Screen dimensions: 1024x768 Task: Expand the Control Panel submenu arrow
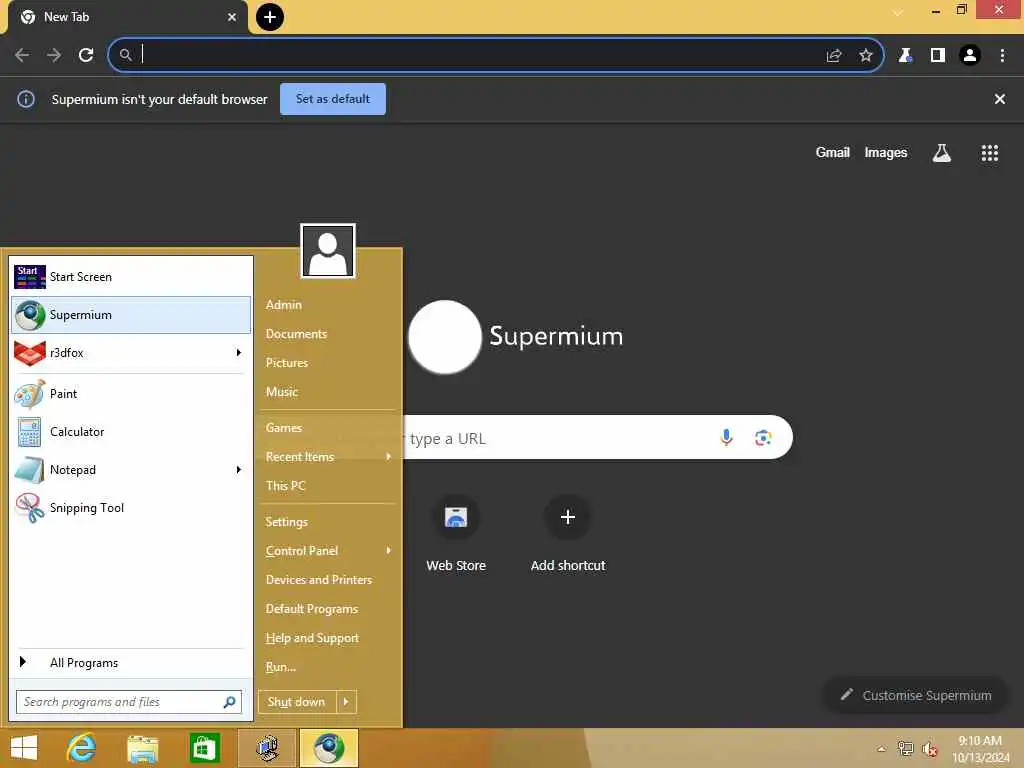tap(389, 551)
